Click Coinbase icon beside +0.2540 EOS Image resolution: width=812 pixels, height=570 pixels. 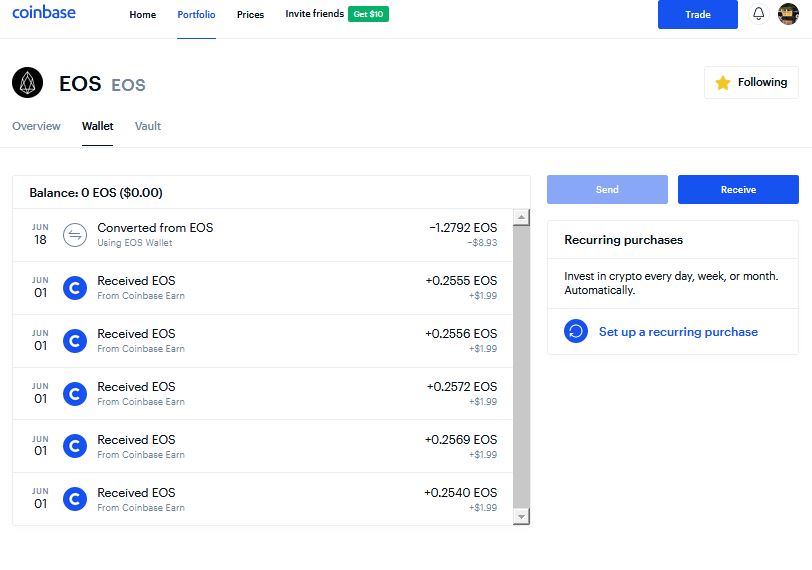pyautogui.click(x=75, y=499)
